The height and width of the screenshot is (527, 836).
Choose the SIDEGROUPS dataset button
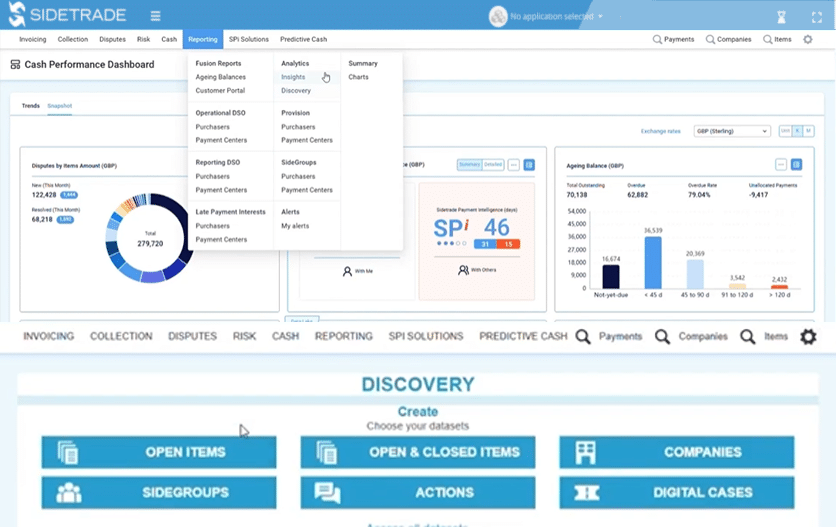click(159, 492)
